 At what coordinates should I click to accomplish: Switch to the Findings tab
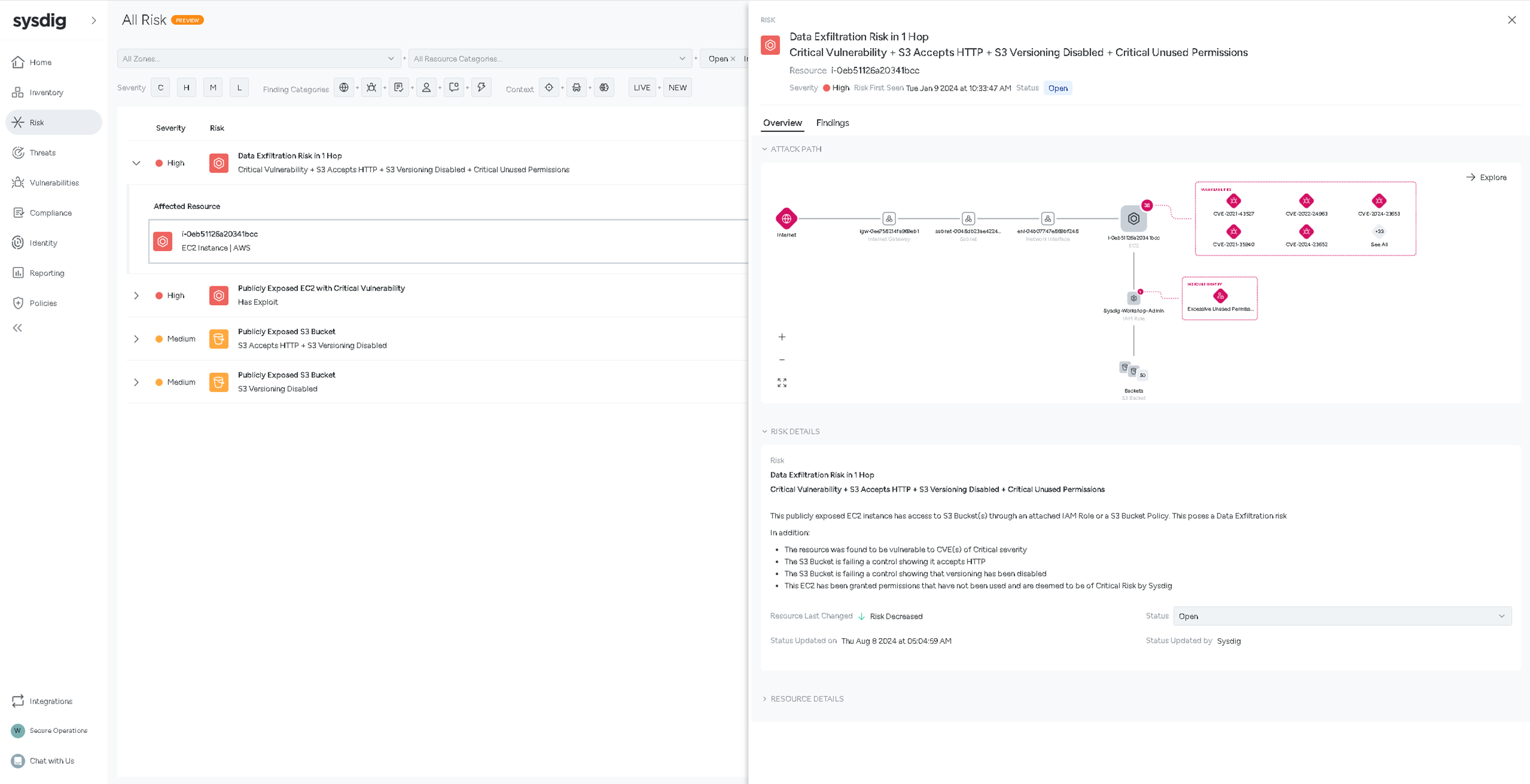(832, 123)
